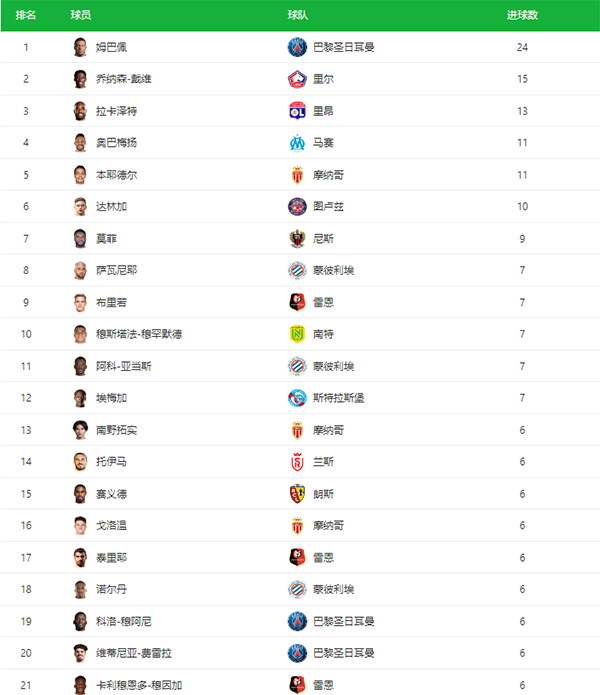Screen dimensions: 600x695
Task: Click the Nantes yellow club logo
Action: click(x=297, y=334)
